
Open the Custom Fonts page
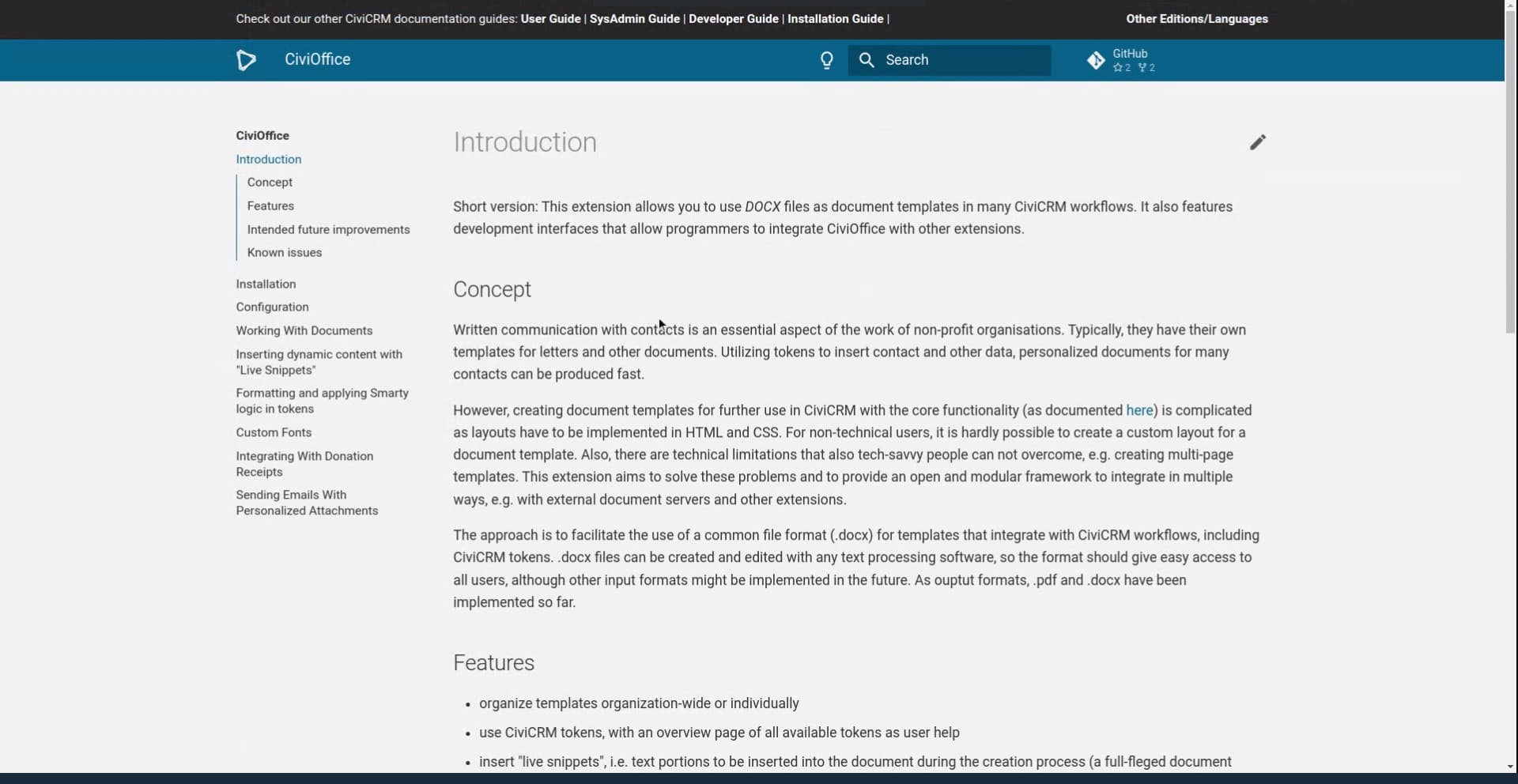[x=274, y=432]
